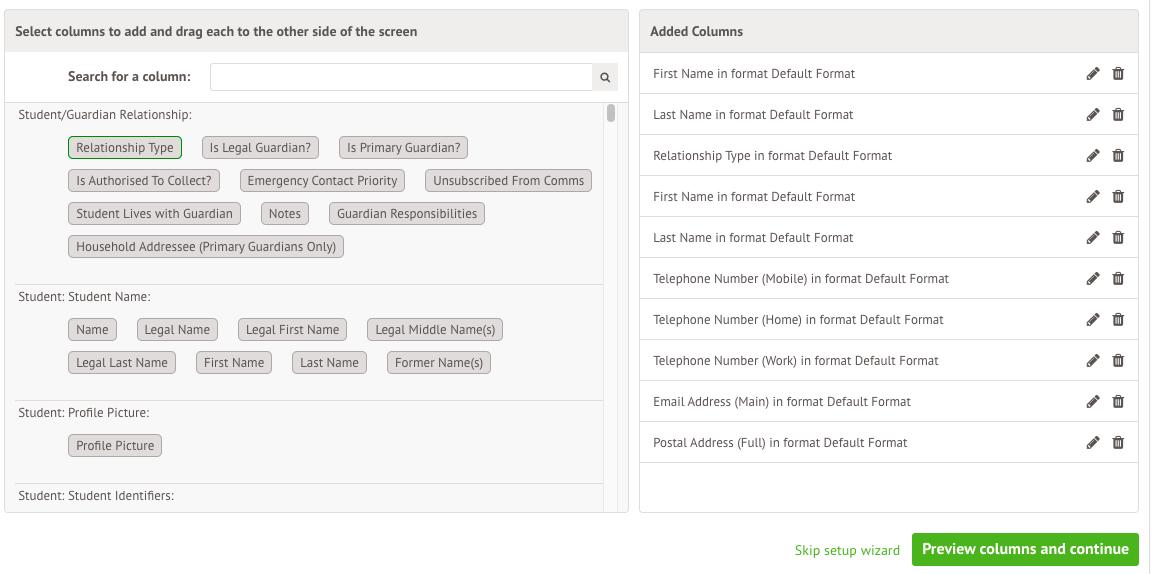Click the Search for a column field

401,77
